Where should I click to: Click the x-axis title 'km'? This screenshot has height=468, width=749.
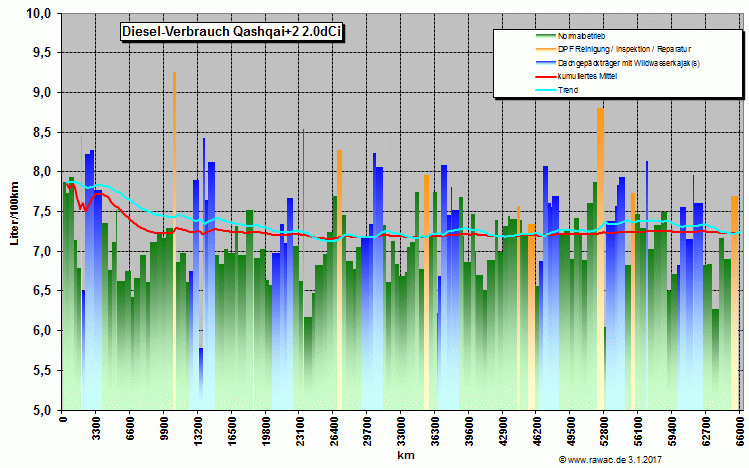(406, 455)
